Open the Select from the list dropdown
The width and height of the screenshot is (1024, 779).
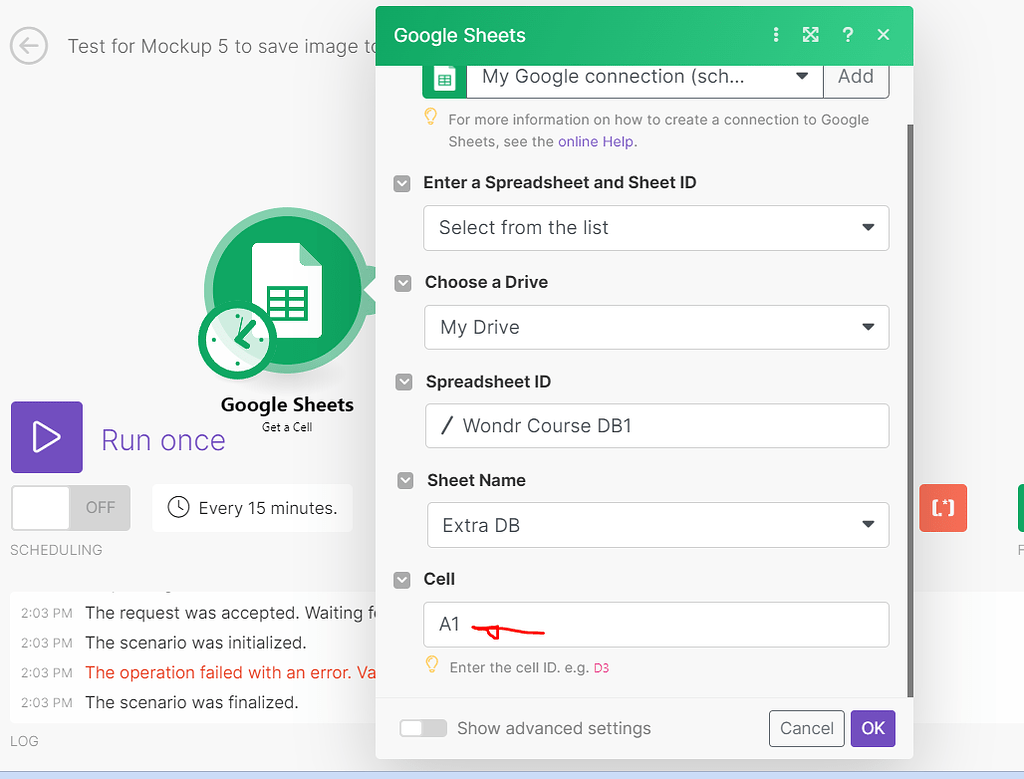tap(656, 228)
